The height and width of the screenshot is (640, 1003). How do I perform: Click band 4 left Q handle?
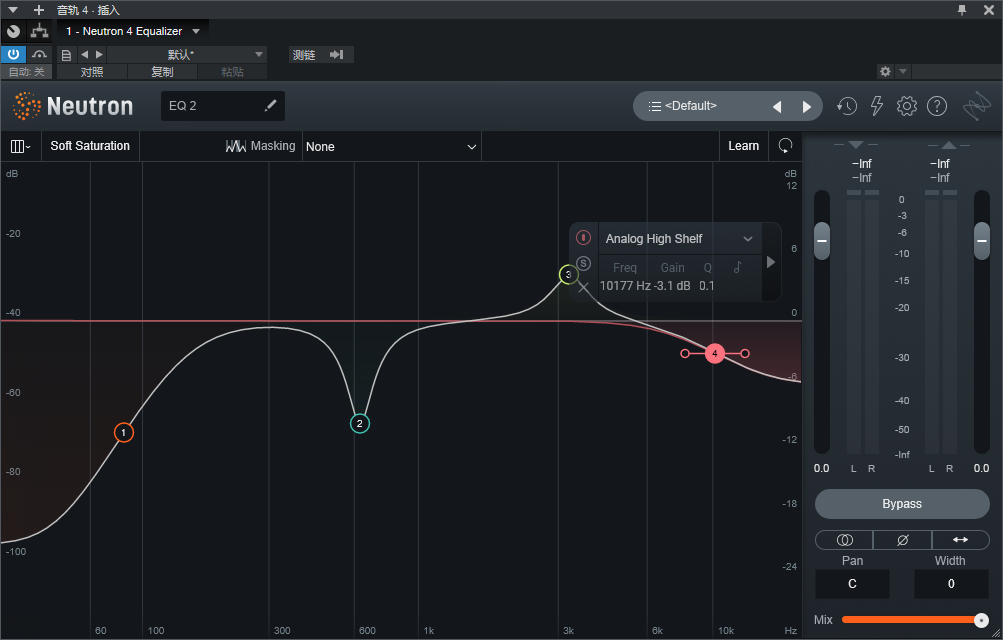685,353
